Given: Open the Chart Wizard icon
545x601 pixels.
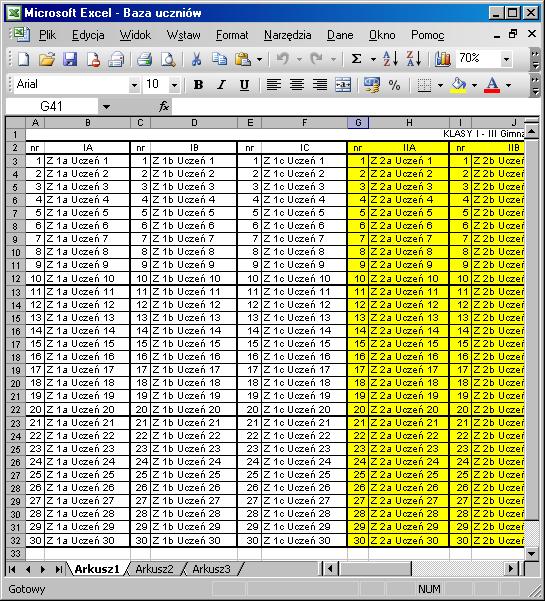Looking at the screenshot, I should point(443,59).
